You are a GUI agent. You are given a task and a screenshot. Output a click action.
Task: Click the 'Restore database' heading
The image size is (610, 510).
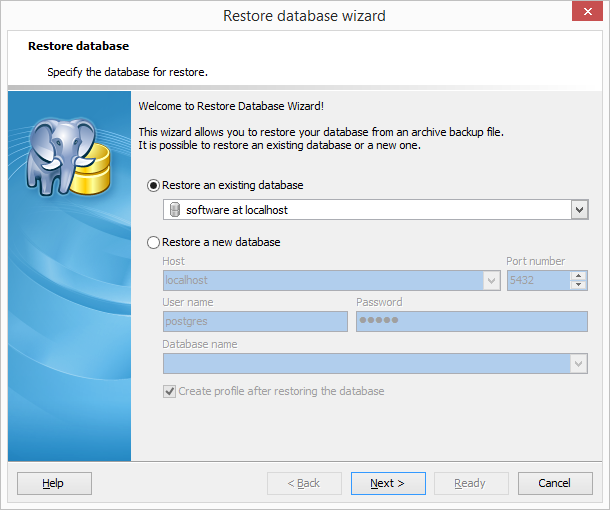point(78,46)
